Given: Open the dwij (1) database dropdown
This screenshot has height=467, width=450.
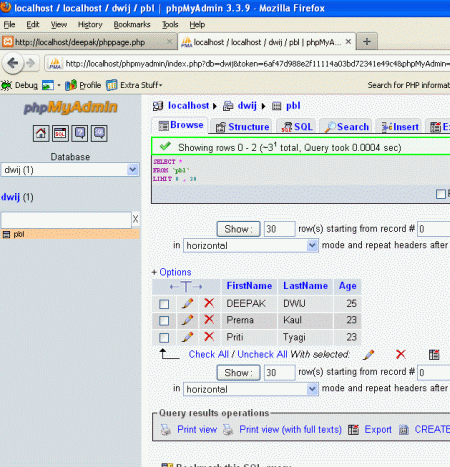Looking at the screenshot, I should pos(70,170).
